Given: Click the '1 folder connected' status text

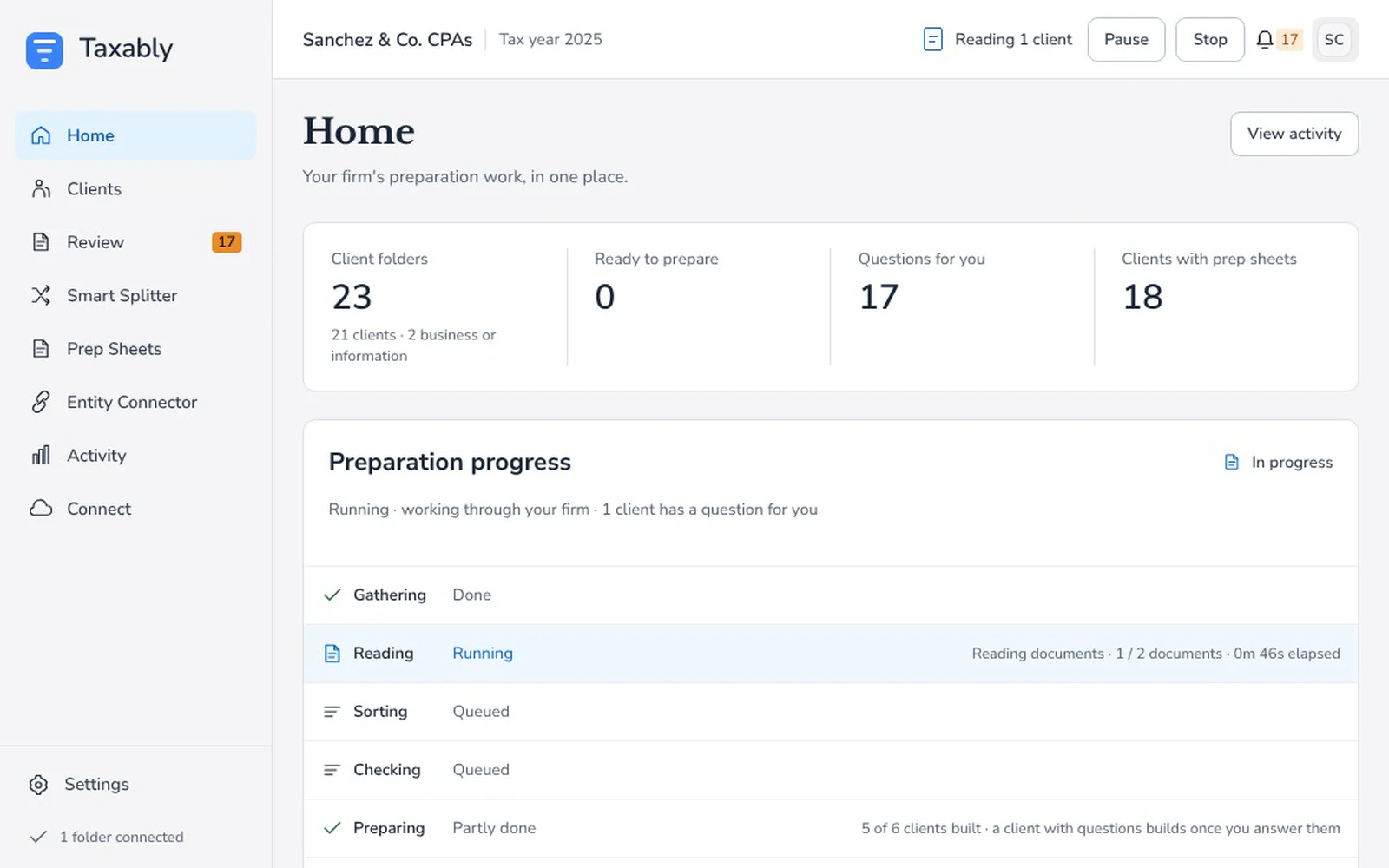Looking at the screenshot, I should click(122, 837).
